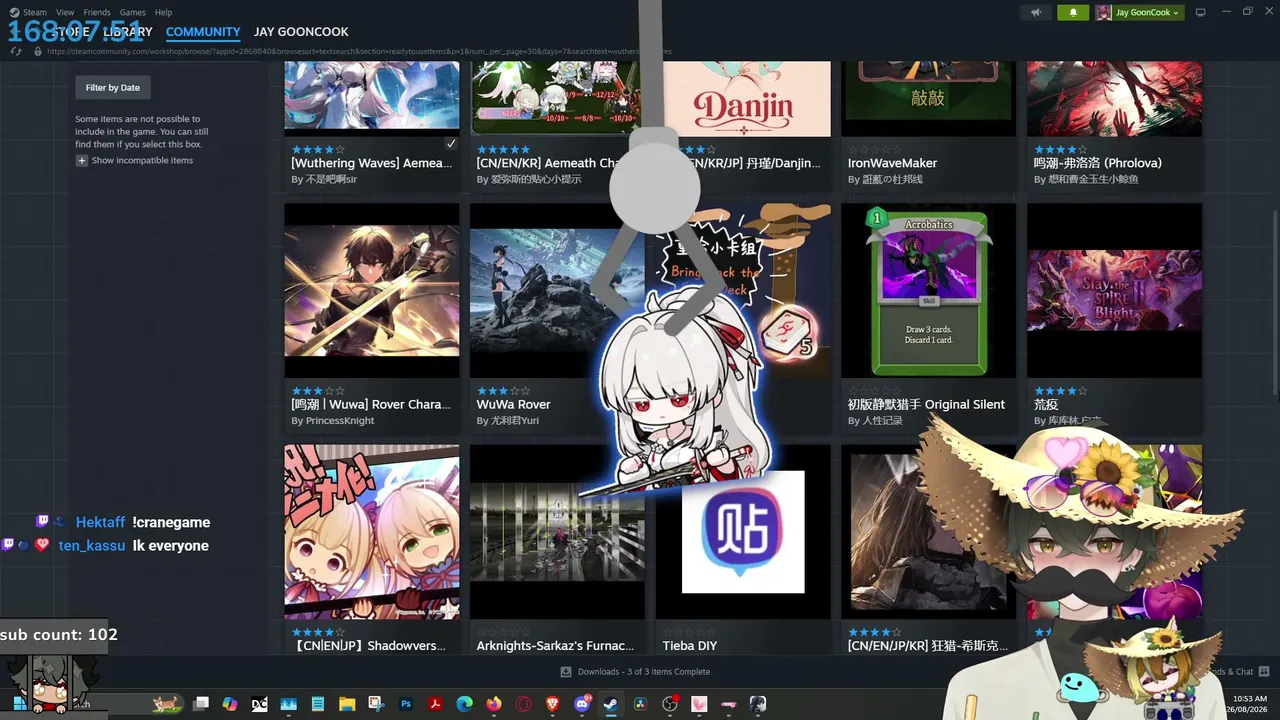
Task: Open the JAY GOONCOOK profile tab
Action: 301,32
